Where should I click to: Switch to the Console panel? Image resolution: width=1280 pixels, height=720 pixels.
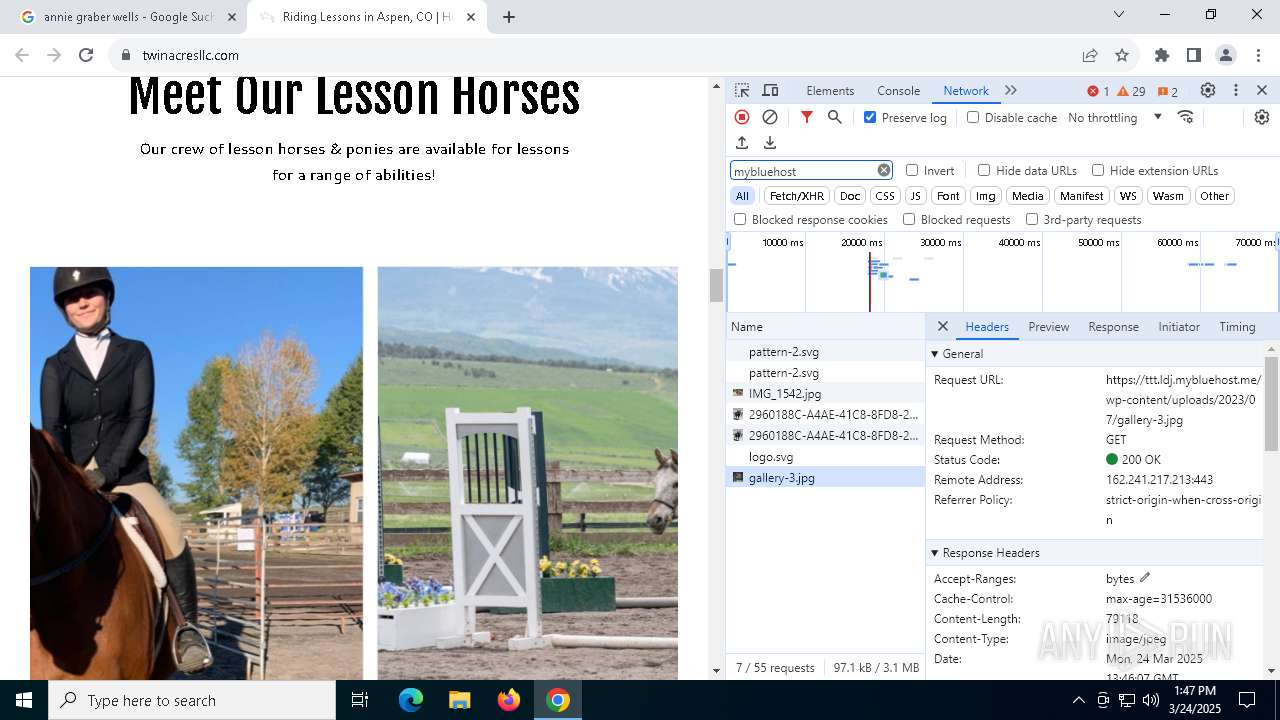898,90
